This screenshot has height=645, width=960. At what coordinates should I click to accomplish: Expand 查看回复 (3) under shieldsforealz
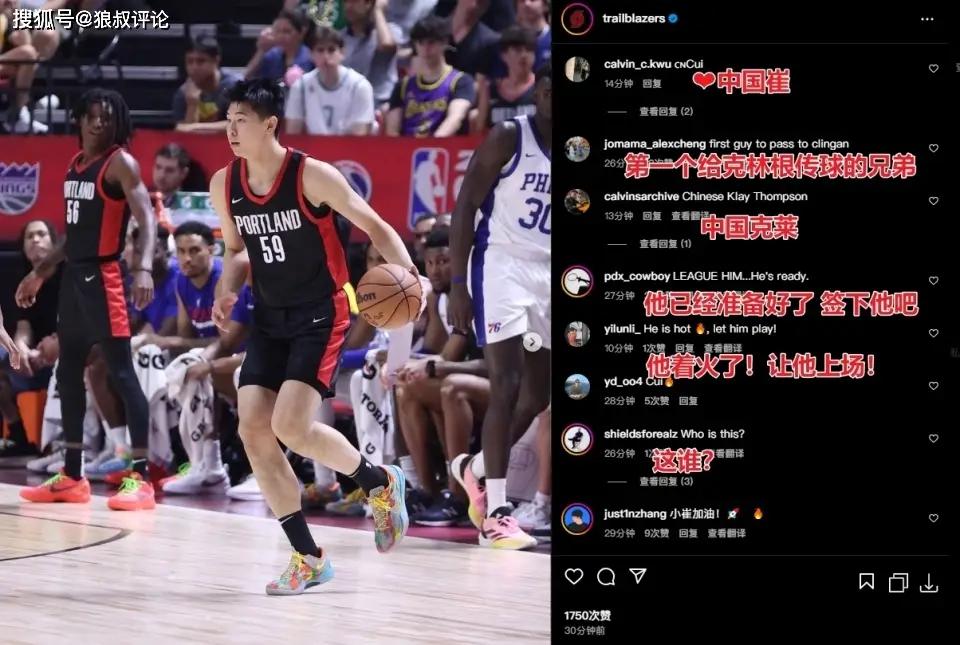tap(666, 481)
